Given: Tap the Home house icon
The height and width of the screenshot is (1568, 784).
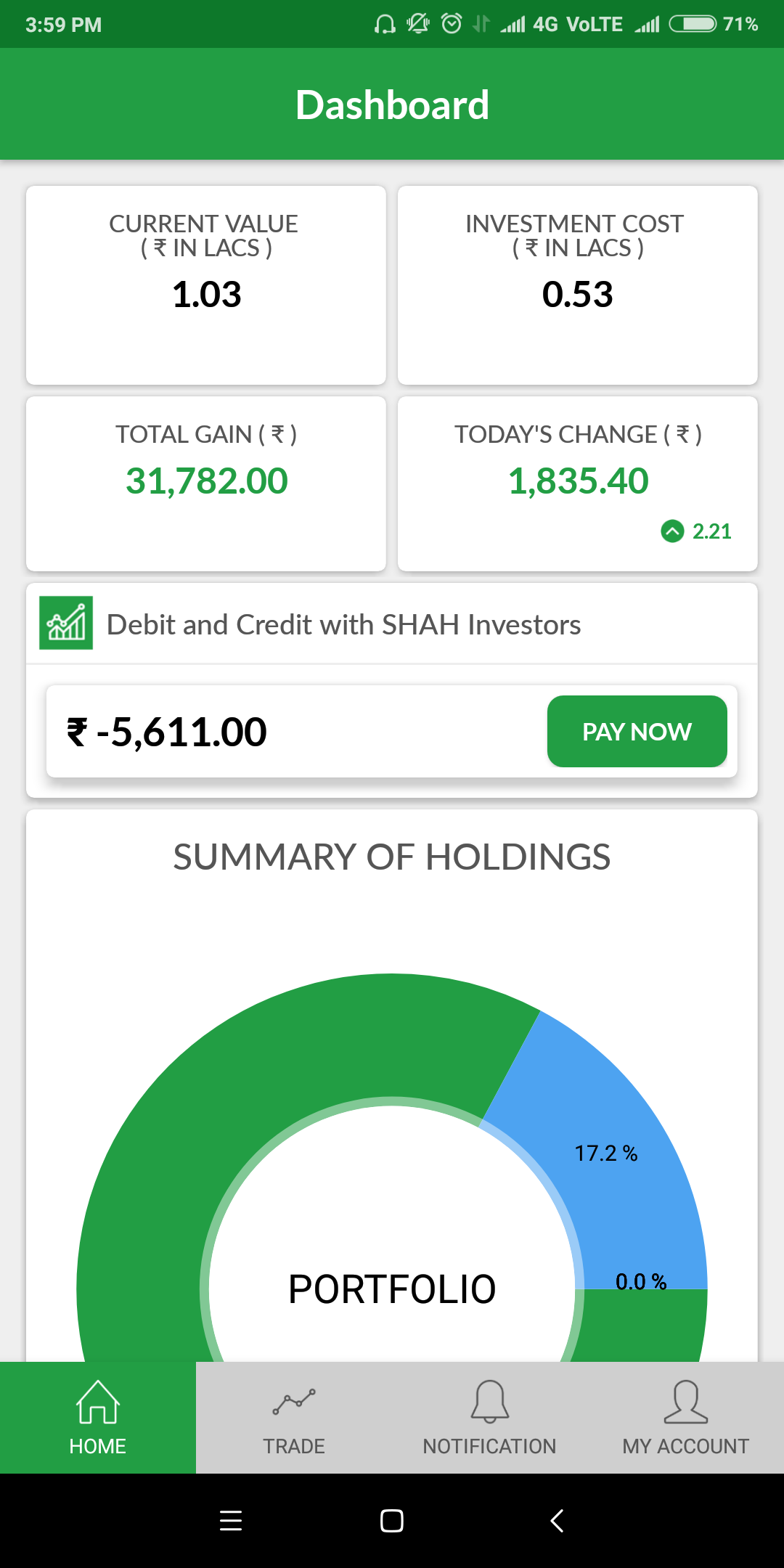Looking at the screenshot, I should [98, 1402].
